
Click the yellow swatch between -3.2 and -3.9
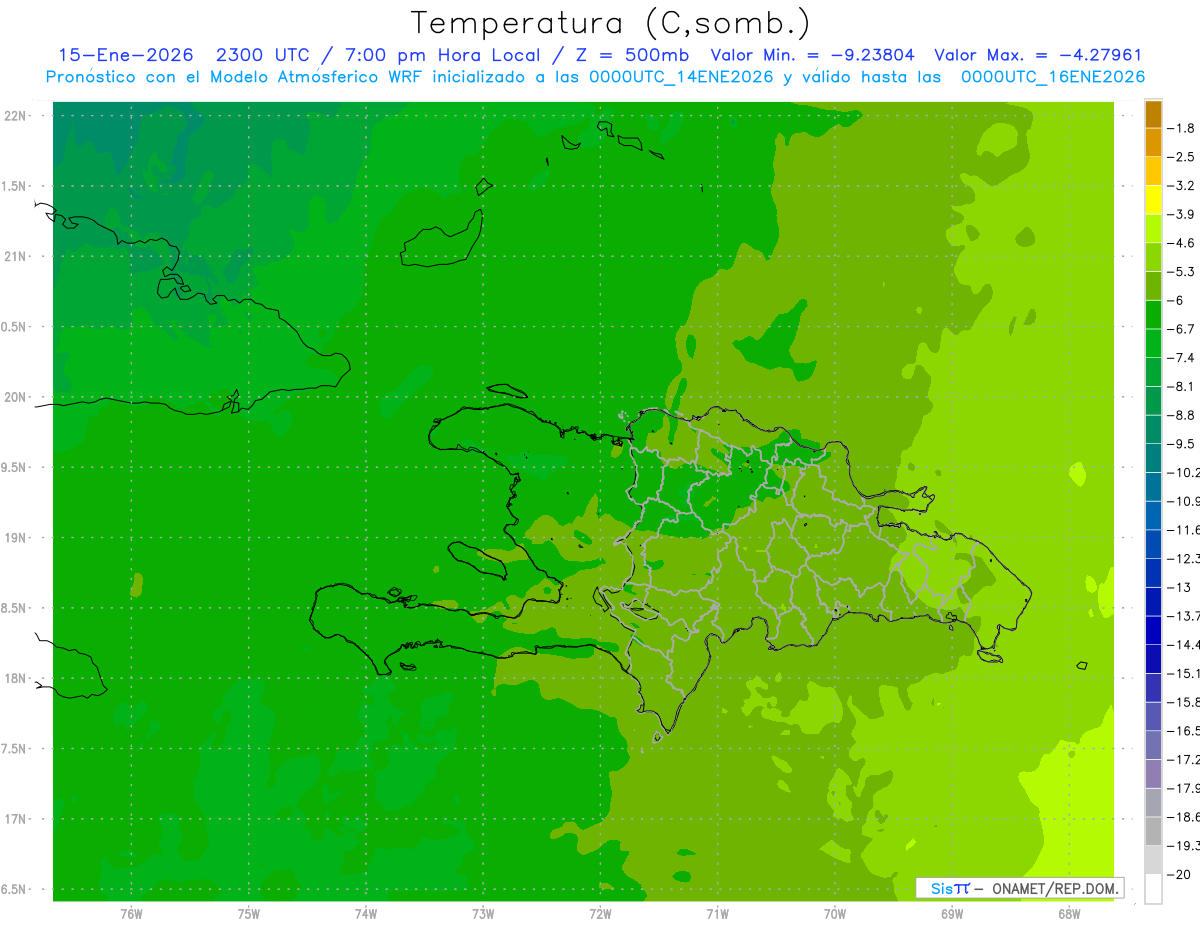(x=1153, y=200)
